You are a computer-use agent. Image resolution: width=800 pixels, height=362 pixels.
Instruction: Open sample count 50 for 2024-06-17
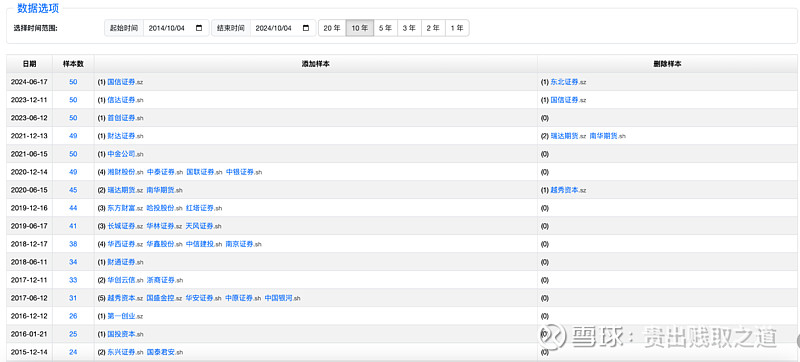[73, 82]
